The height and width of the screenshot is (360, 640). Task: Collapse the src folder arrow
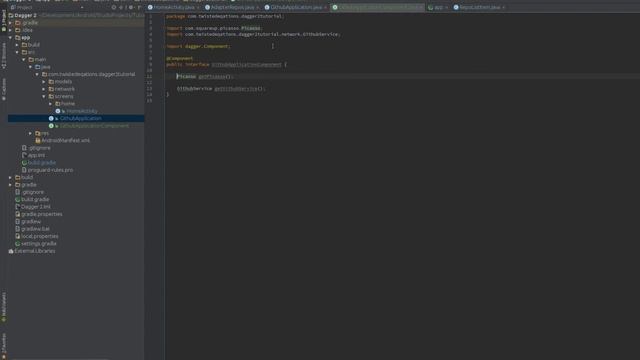[x=17, y=52]
